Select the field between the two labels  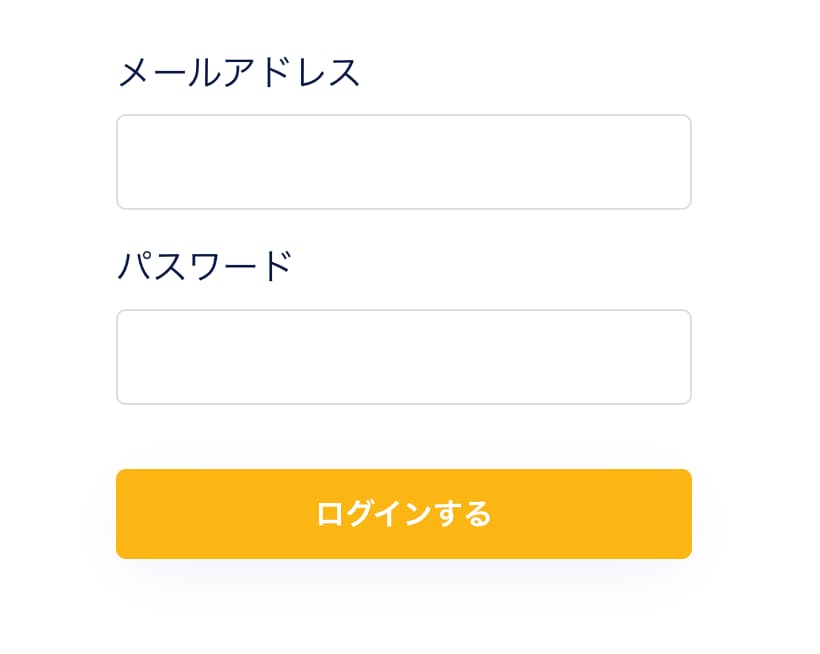coord(404,162)
